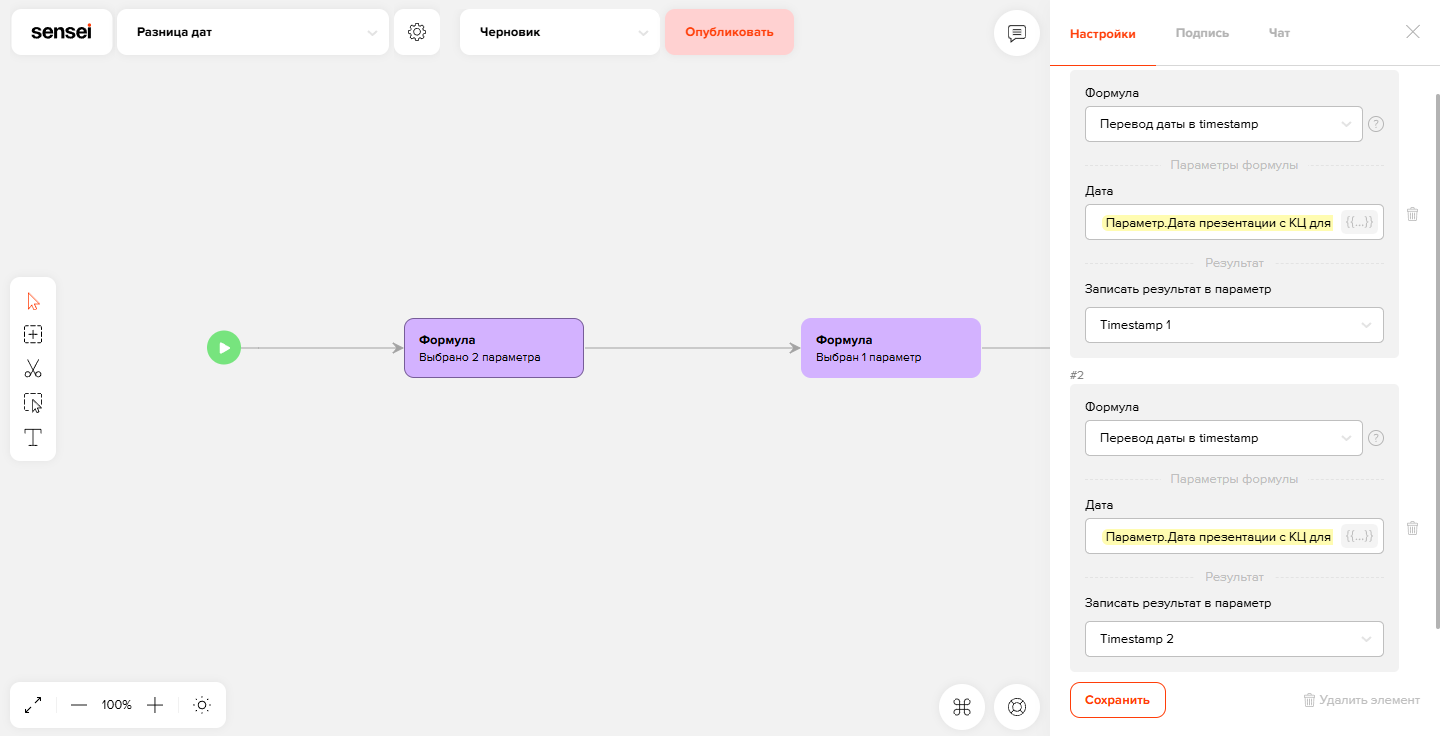Show help for first formula
Image resolution: width=1440 pixels, height=736 pixels.
1376,124
